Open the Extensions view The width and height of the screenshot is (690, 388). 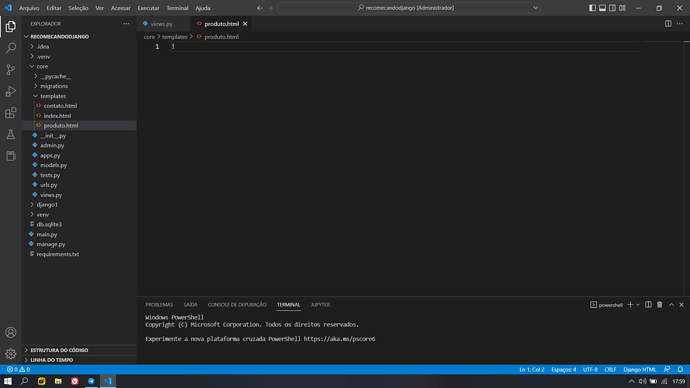click(x=11, y=113)
